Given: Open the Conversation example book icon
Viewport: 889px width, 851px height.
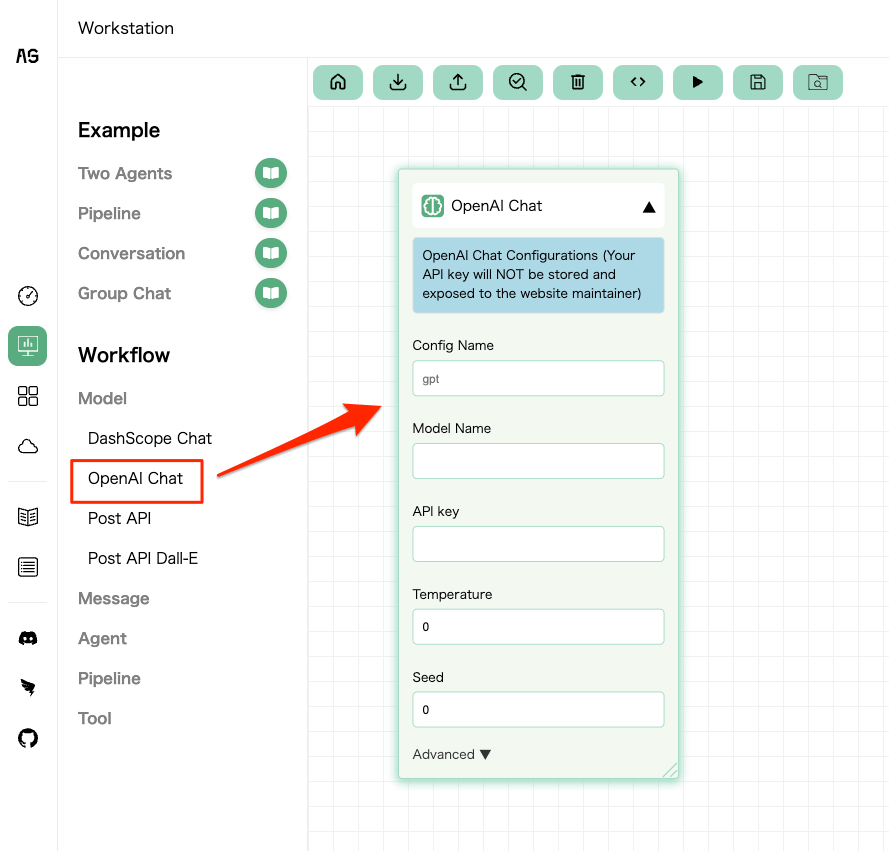Looking at the screenshot, I should 271,253.
